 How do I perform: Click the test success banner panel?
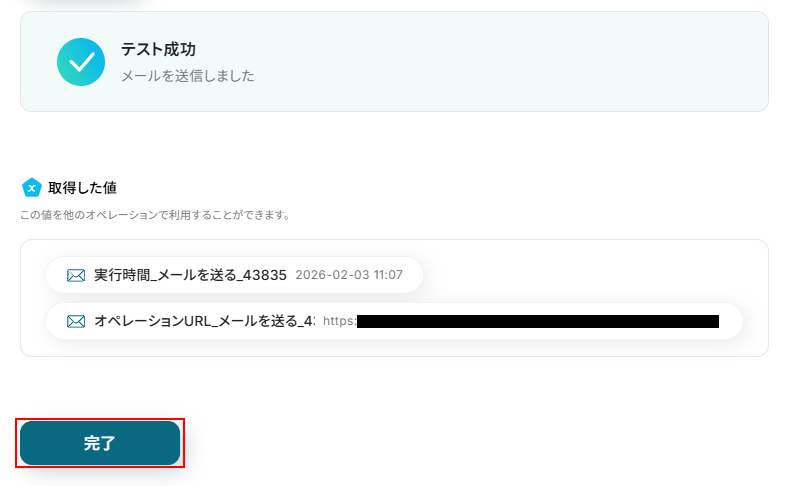tap(394, 62)
